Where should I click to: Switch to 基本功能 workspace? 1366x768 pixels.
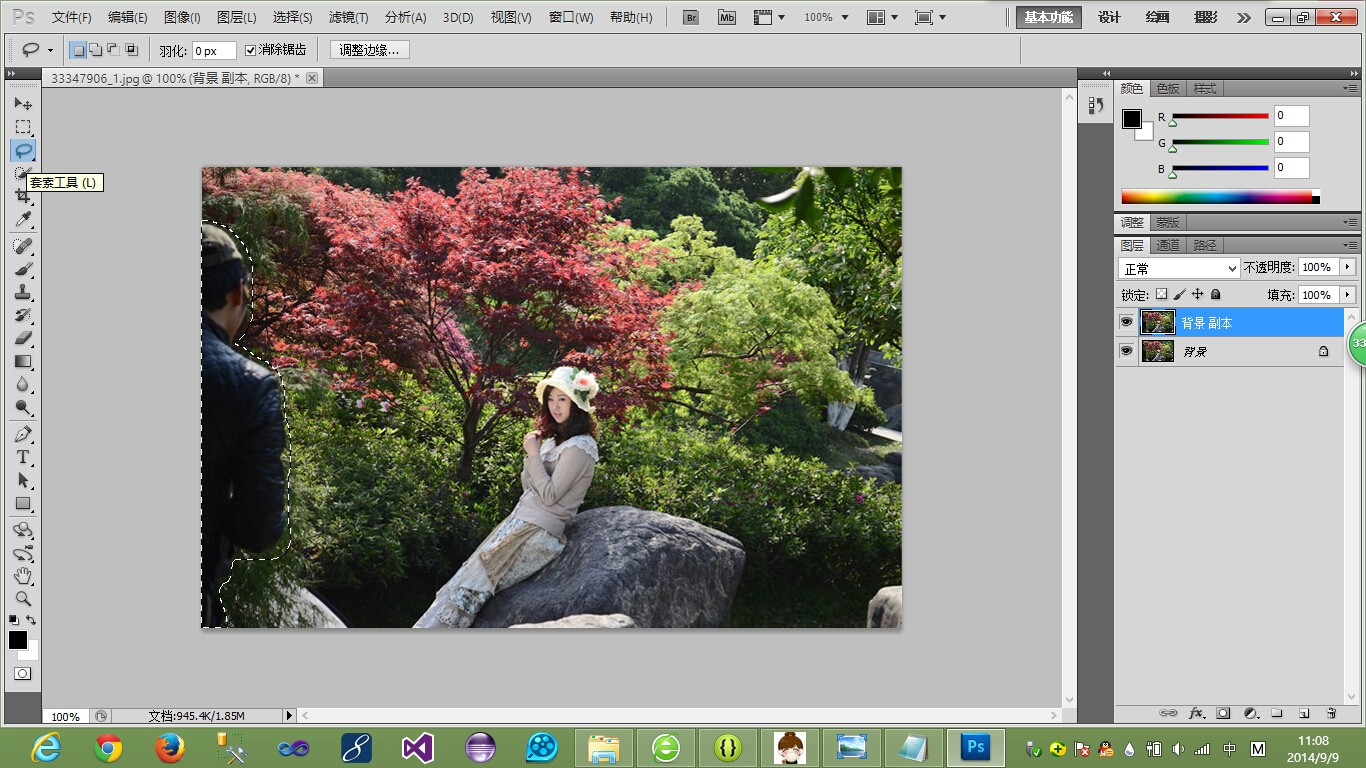click(x=1049, y=18)
